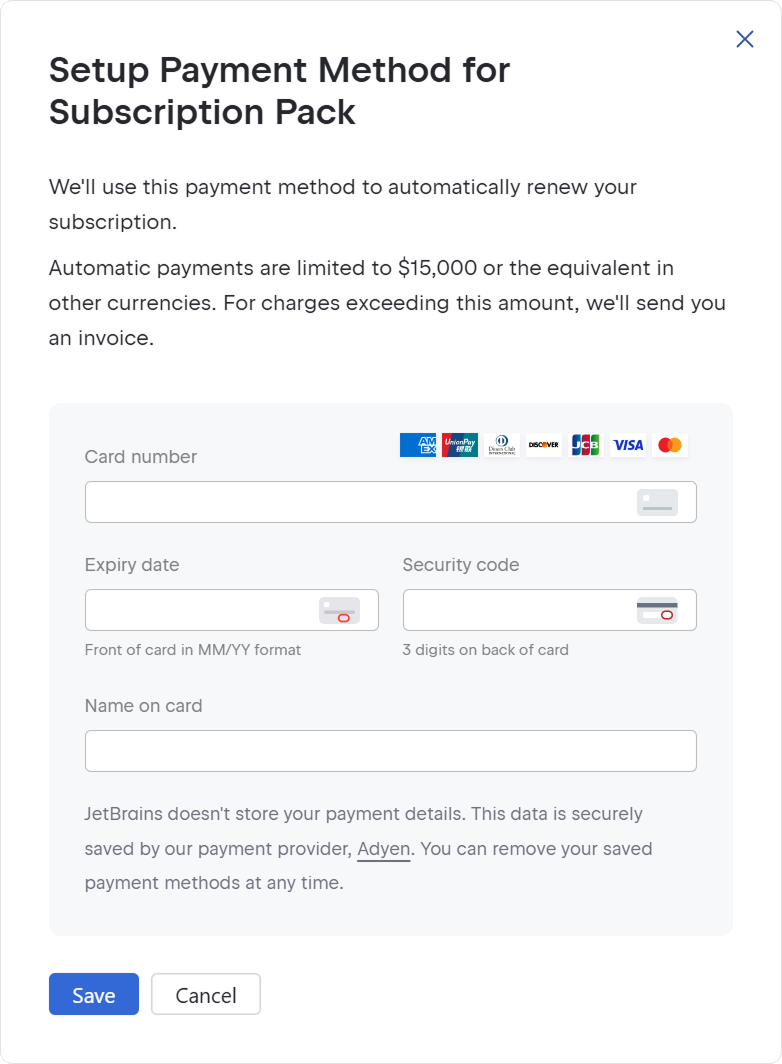Click inside the Name on card field
Viewport: 782px width, 1064px height.
(x=390, y=751)
